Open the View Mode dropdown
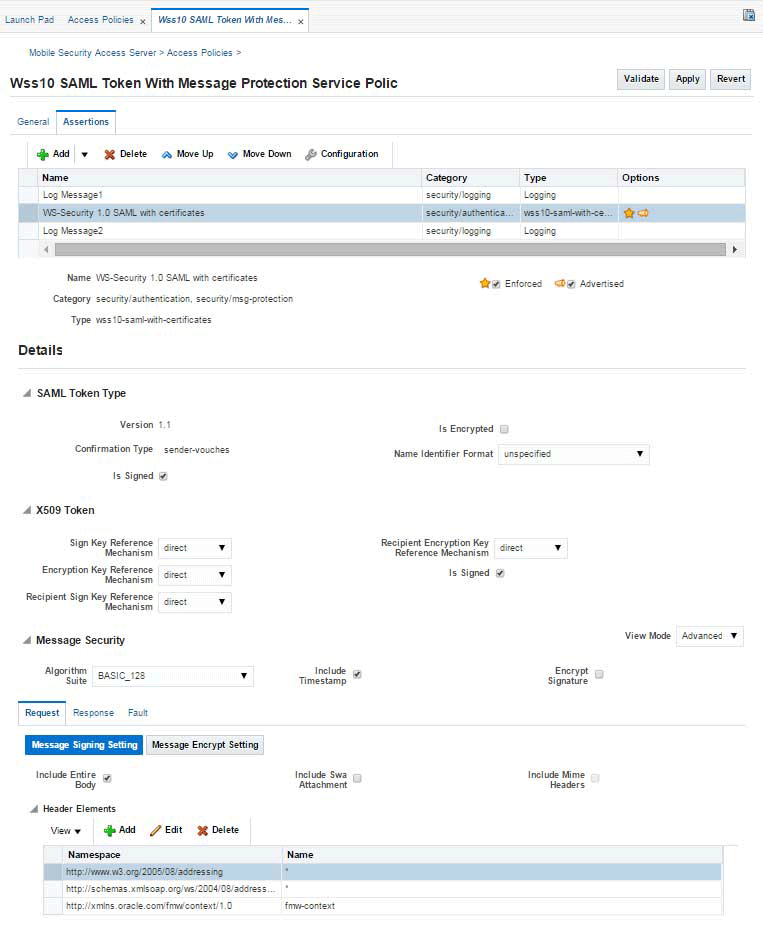The width and height of the screenshot is (763, 926). (x=709, y=636)
